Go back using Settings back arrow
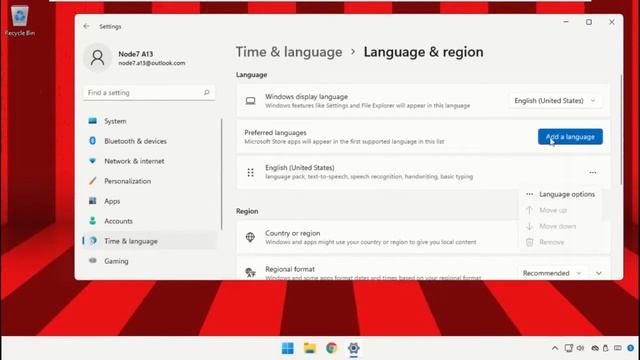The image size is (640, 360). coord(87,26)
